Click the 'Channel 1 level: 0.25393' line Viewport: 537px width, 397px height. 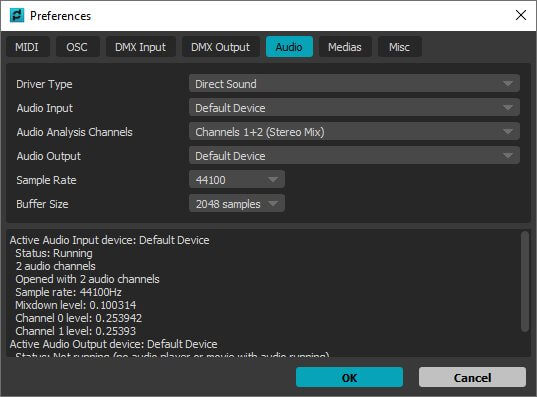pos(75,331)
